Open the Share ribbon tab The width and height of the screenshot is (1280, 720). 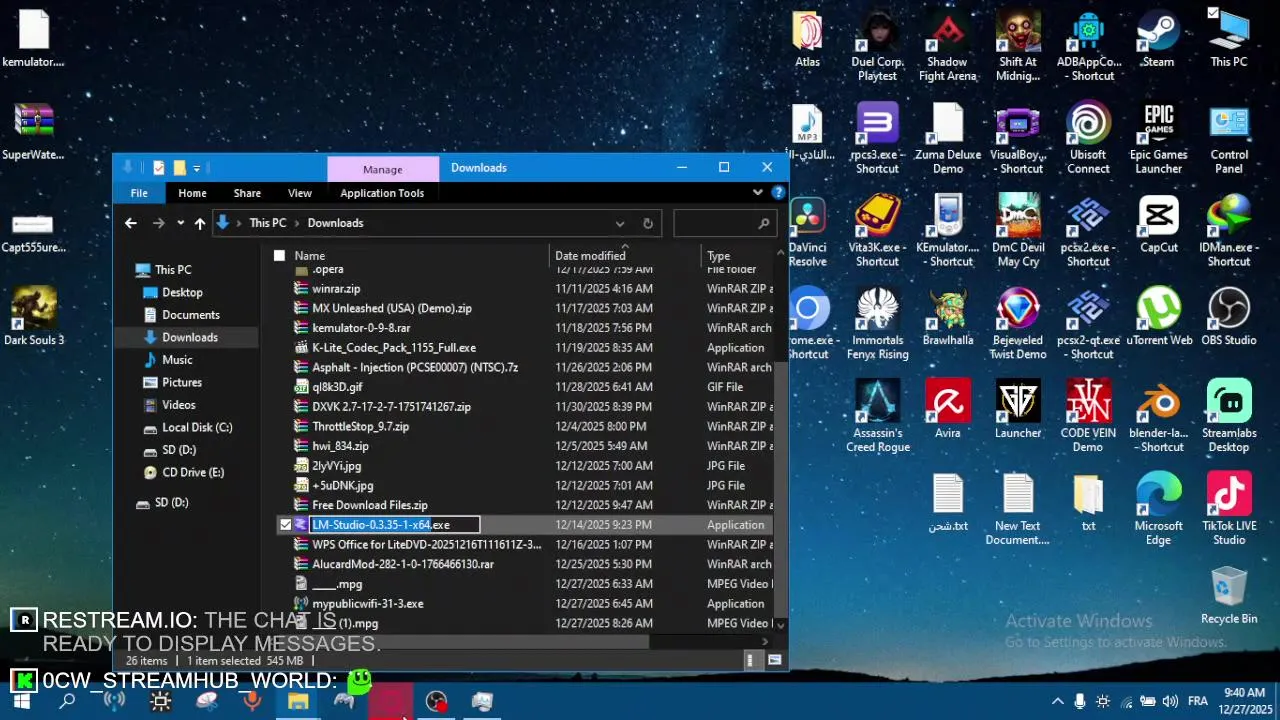pos(247,193)
